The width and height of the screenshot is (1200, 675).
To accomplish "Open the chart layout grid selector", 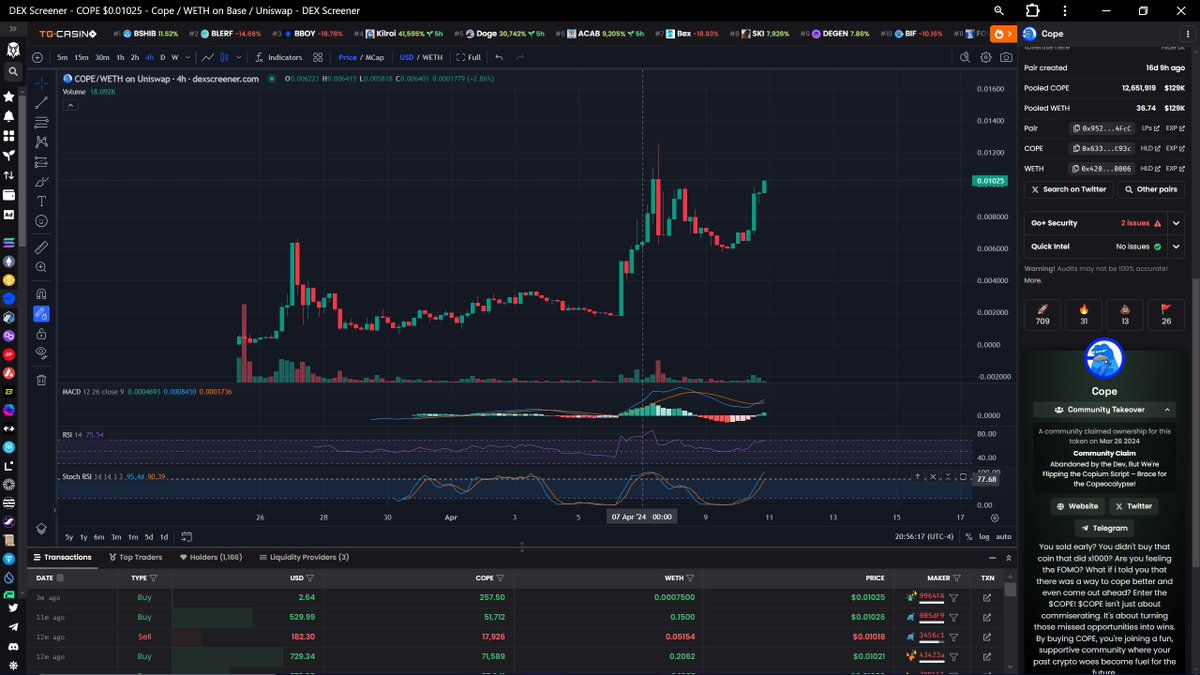I will [x=318, y=57].
